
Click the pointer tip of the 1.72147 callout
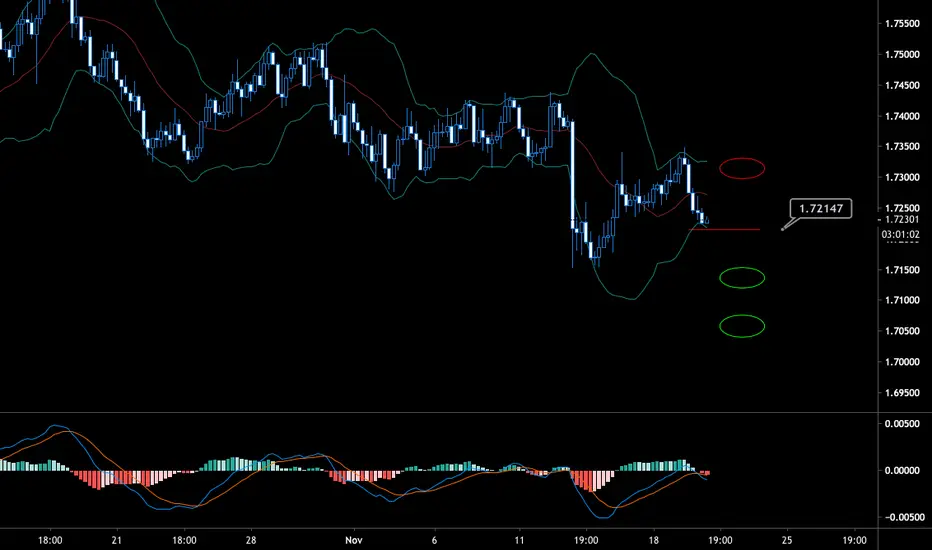(x=782, y=228)
